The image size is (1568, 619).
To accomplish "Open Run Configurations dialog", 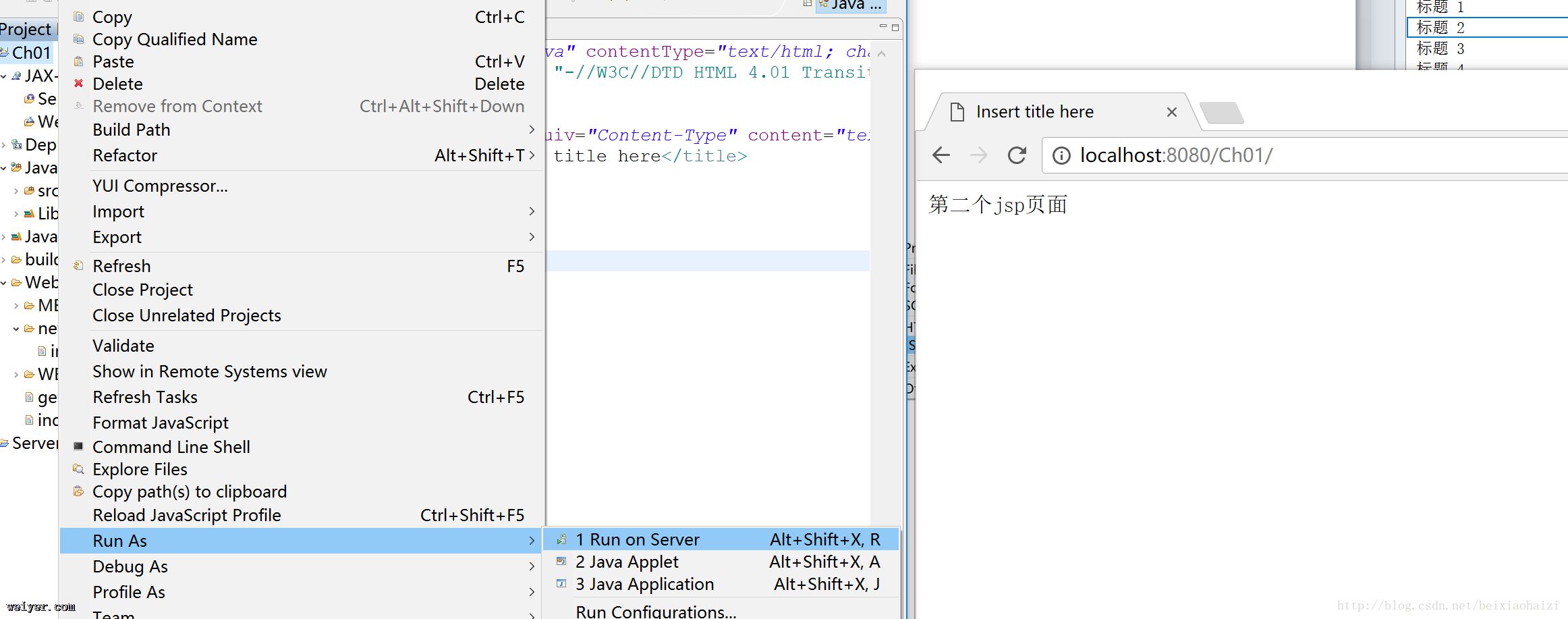I will click(655, 612).
